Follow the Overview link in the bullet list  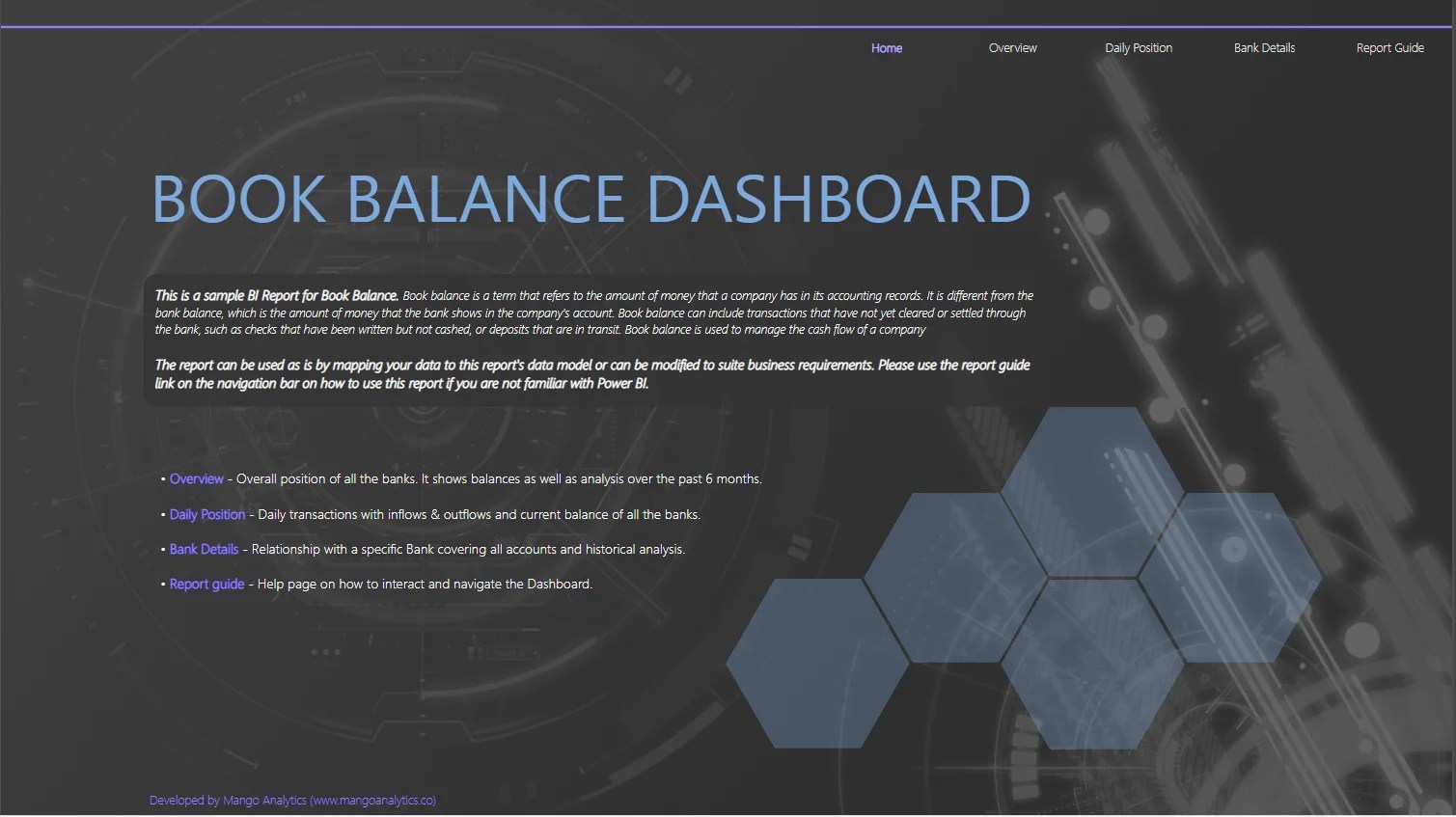[x=197, y=479]
